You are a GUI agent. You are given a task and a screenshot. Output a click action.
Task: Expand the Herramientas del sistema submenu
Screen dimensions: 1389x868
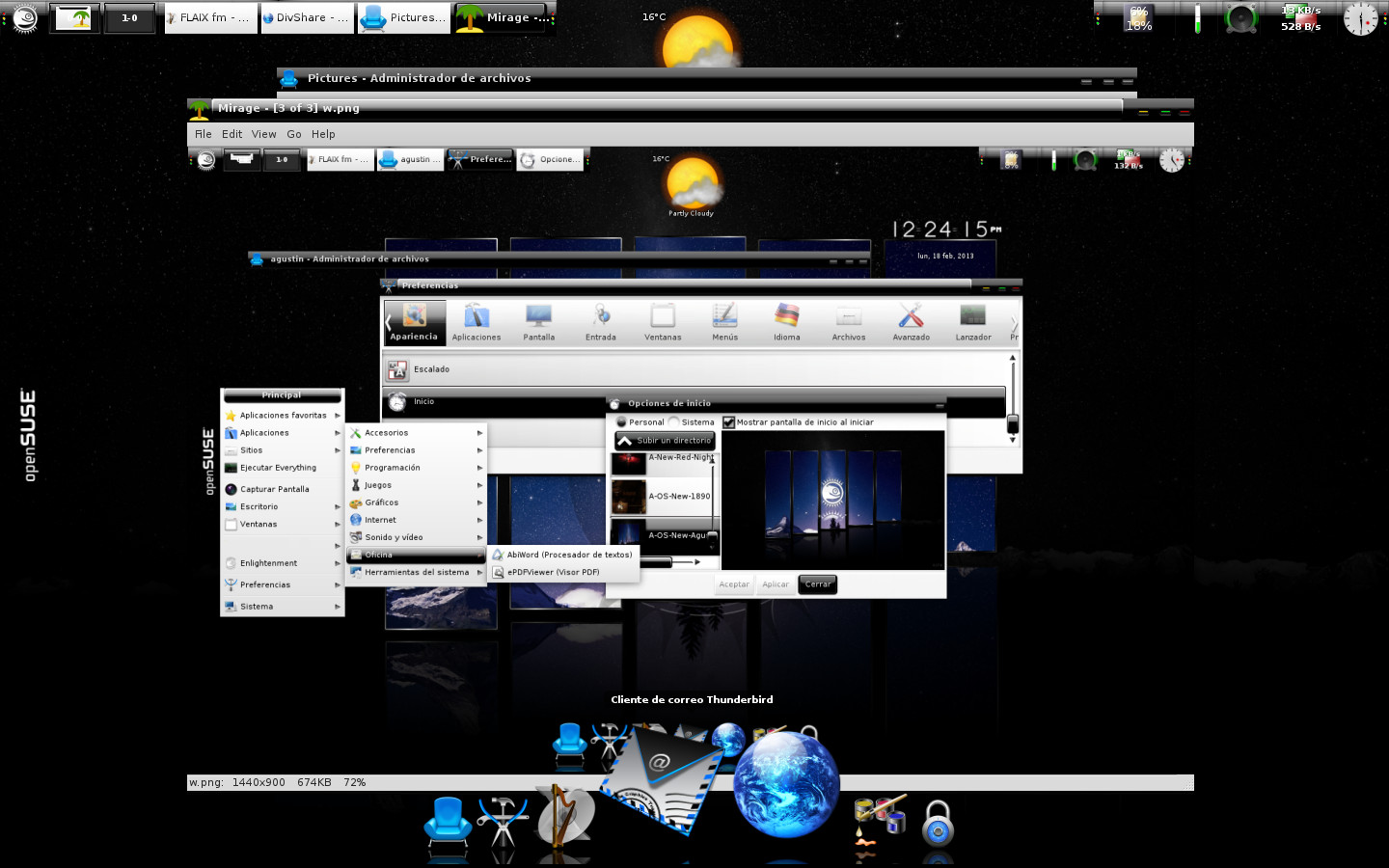416,573
